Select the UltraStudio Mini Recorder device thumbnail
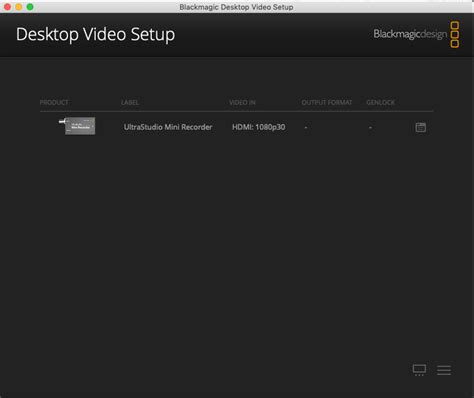Image resolution: width=474 pixels, height=398 pixels. coord(77,126)
